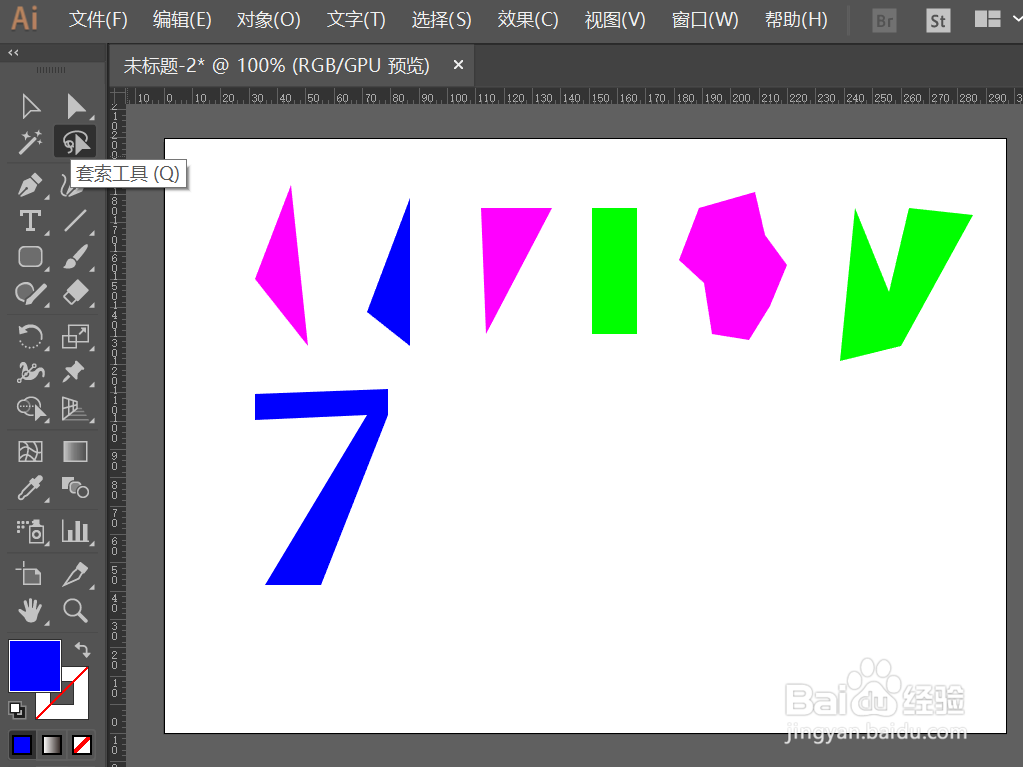Select the Pen tool
Viewport: 1023px width, 767px height.
(x=30, y=185)
